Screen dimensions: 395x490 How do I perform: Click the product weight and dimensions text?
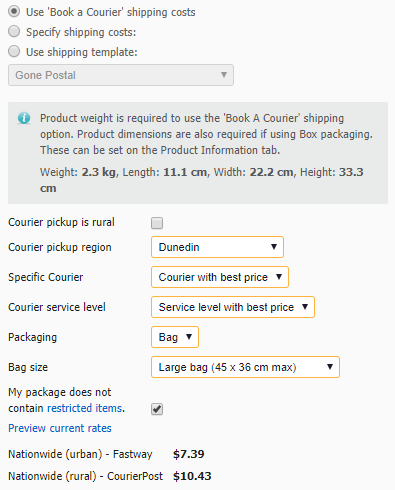[x=202, y=180]
